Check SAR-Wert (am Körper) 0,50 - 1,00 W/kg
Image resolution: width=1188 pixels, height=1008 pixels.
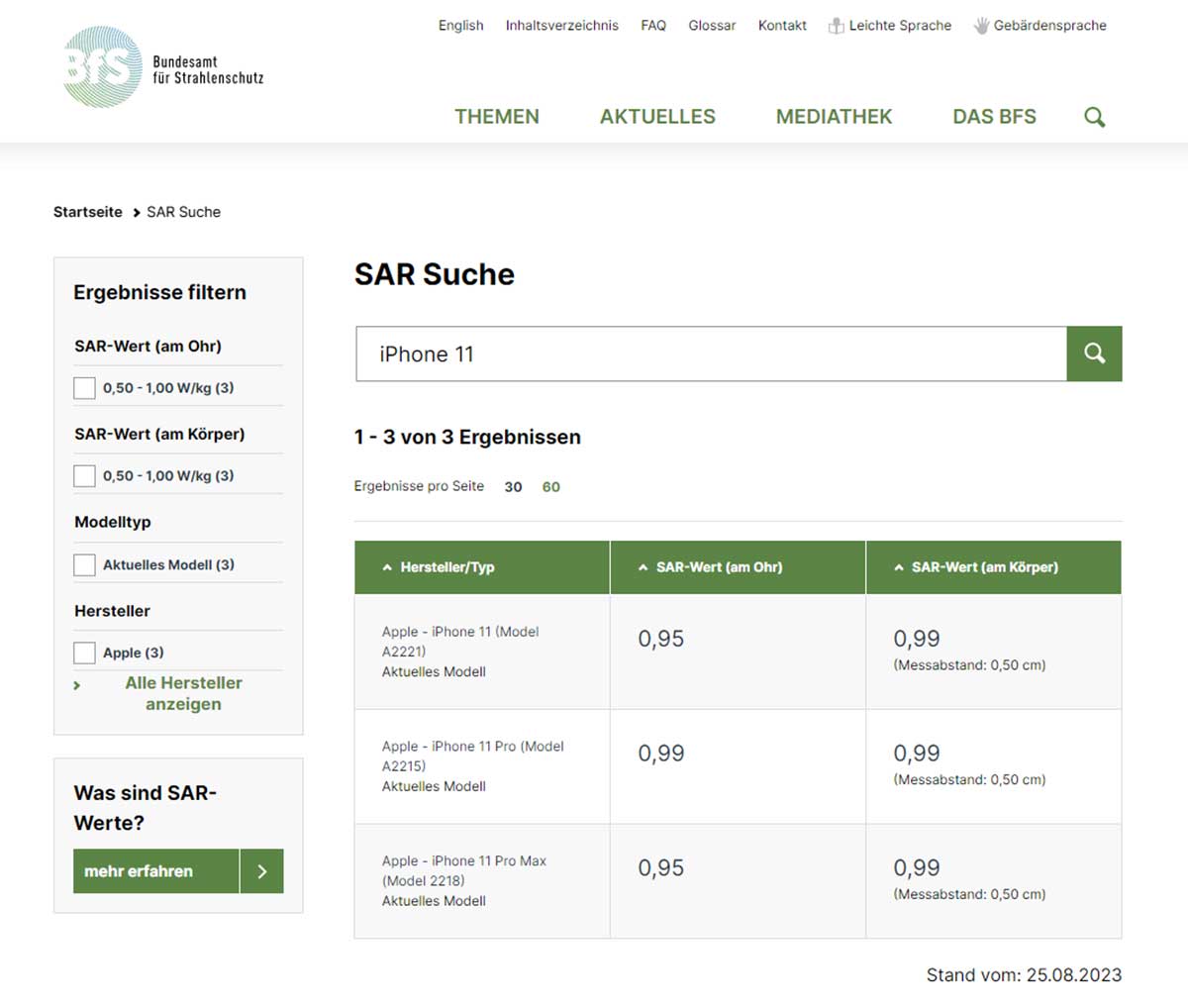point(85,476)
